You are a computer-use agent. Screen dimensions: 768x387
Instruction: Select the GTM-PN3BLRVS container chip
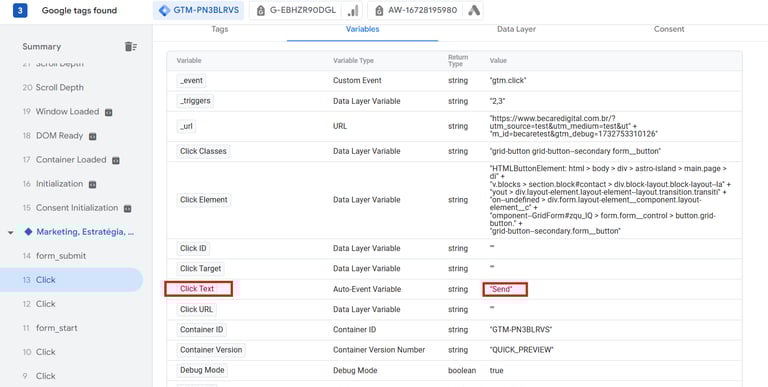198,10
